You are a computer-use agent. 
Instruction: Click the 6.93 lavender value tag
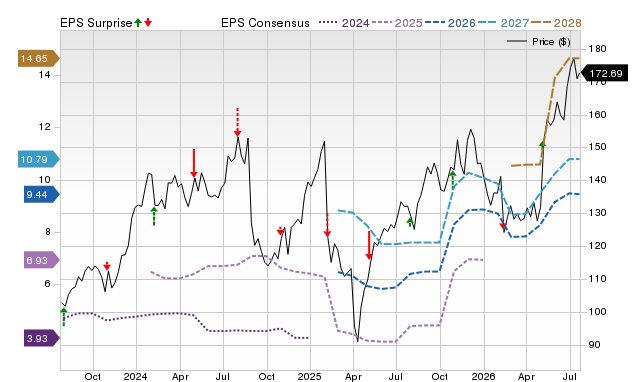tap(42, 260)
